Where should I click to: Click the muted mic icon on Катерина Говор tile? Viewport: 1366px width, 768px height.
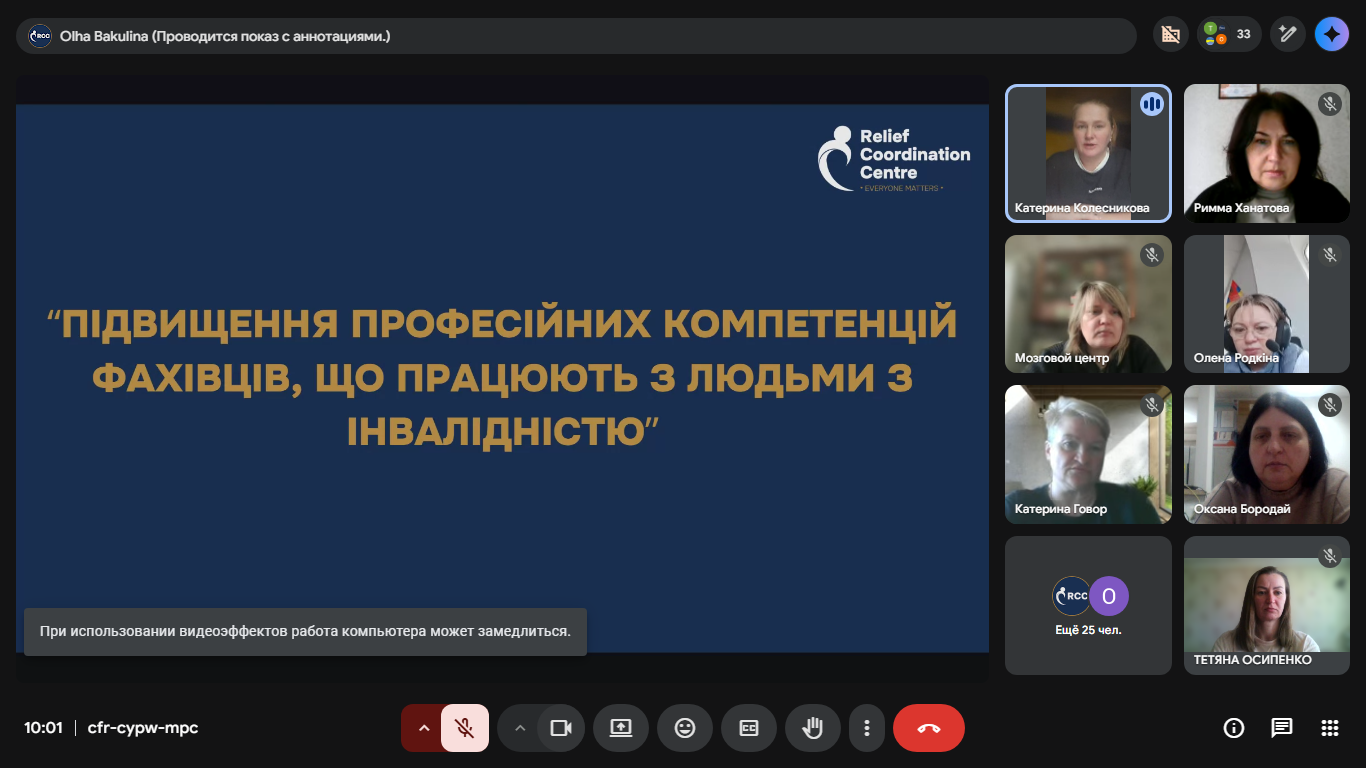1152,405
